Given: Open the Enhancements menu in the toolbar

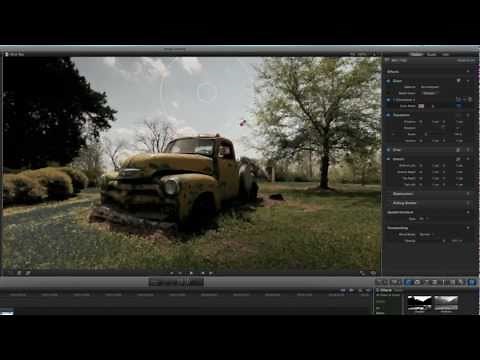Looking at the screenshot, I should (x=380, y=282).
